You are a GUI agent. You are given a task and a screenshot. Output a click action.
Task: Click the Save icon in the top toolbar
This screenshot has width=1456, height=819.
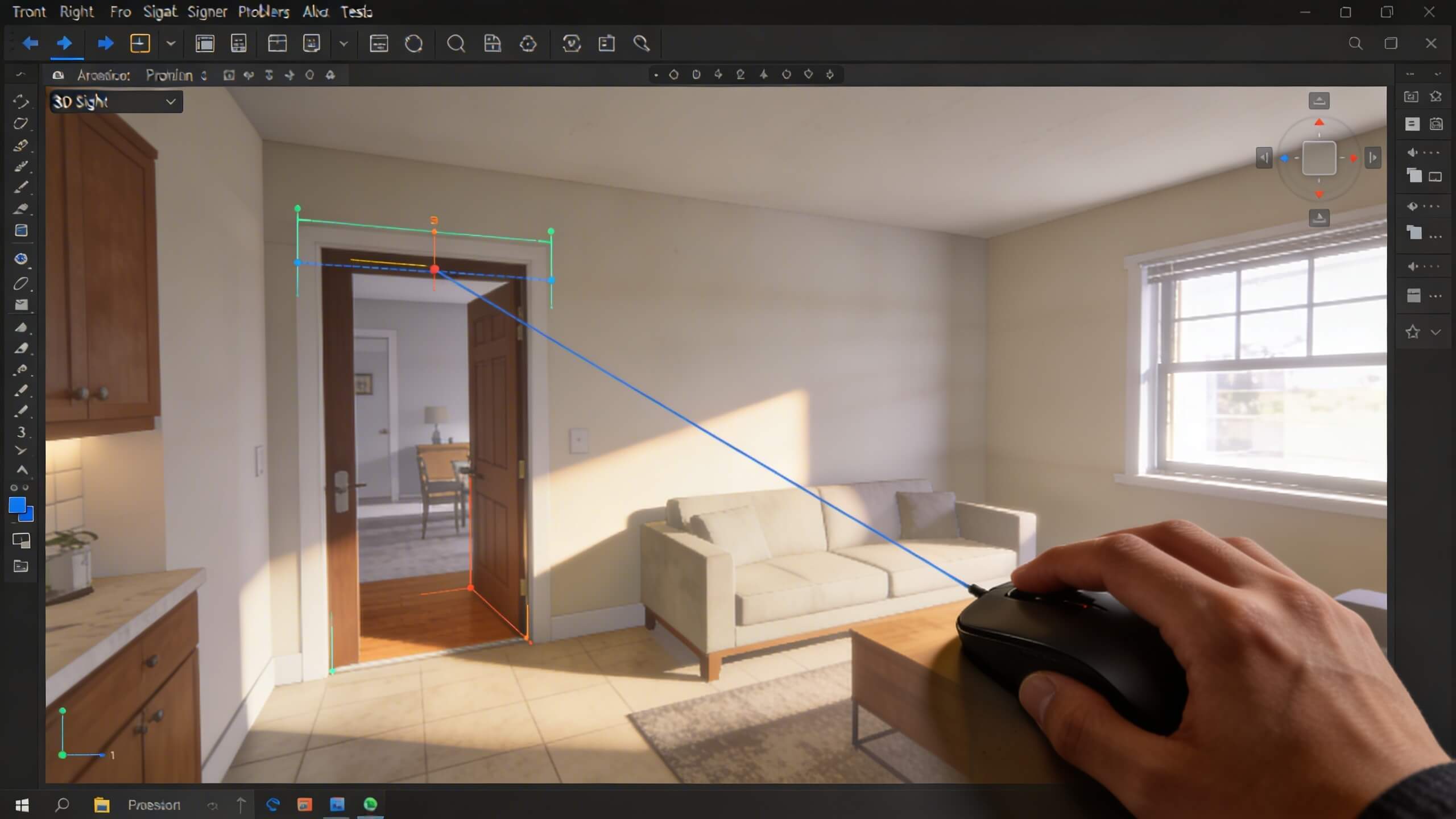click(493, 44)
